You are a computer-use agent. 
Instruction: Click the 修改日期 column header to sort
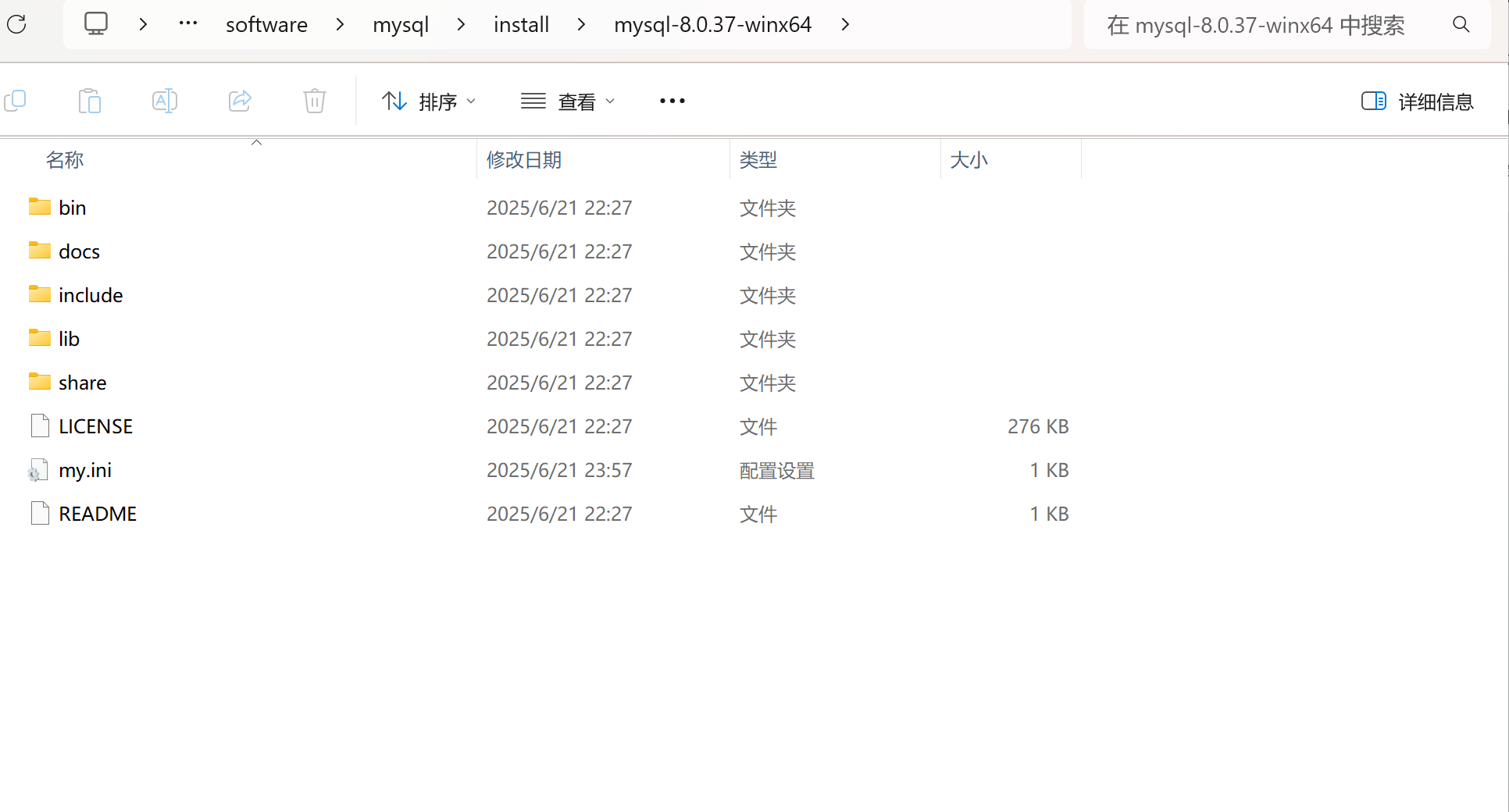pyautogui.click(x=523, y=160)
